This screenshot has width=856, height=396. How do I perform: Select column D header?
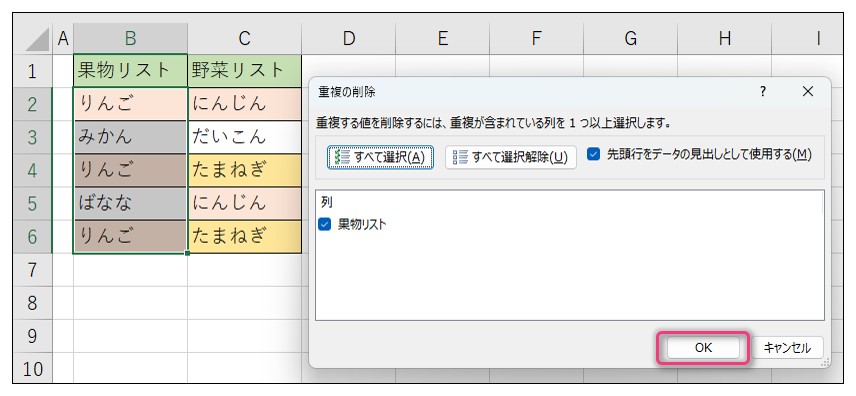pyautogui.click(x=349, y=39)
